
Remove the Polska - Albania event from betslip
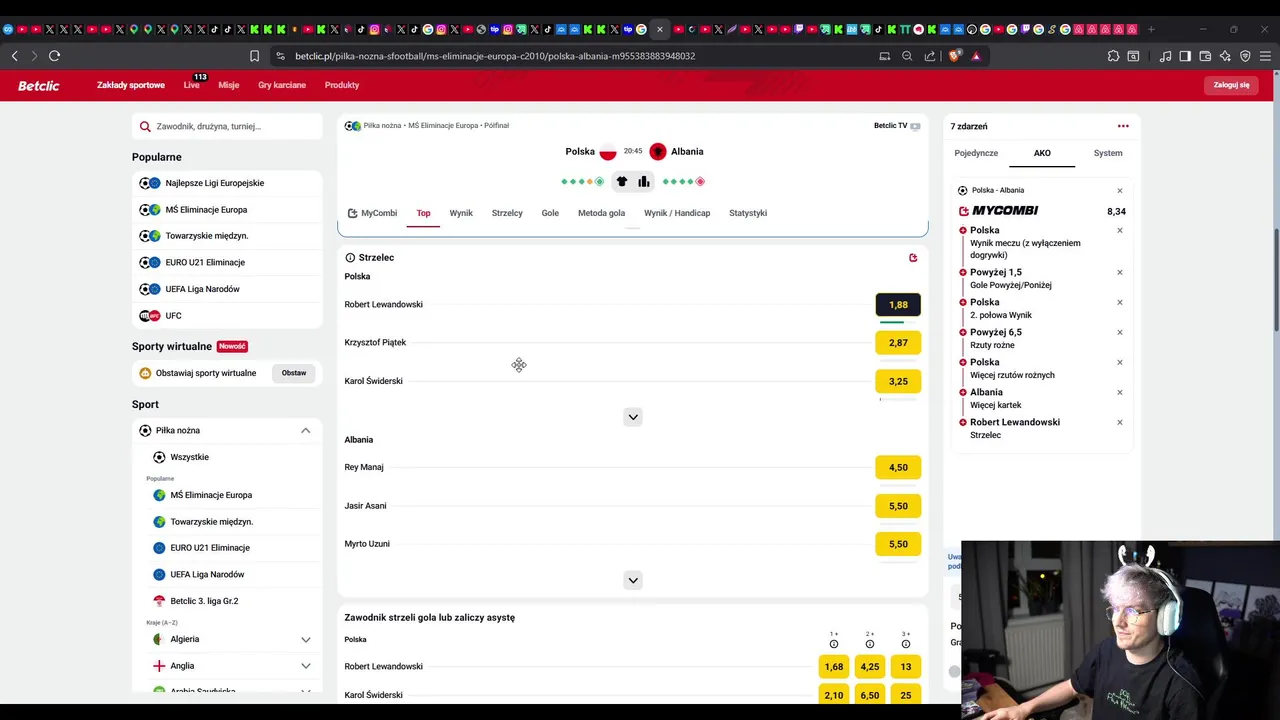click(1120, 190)
